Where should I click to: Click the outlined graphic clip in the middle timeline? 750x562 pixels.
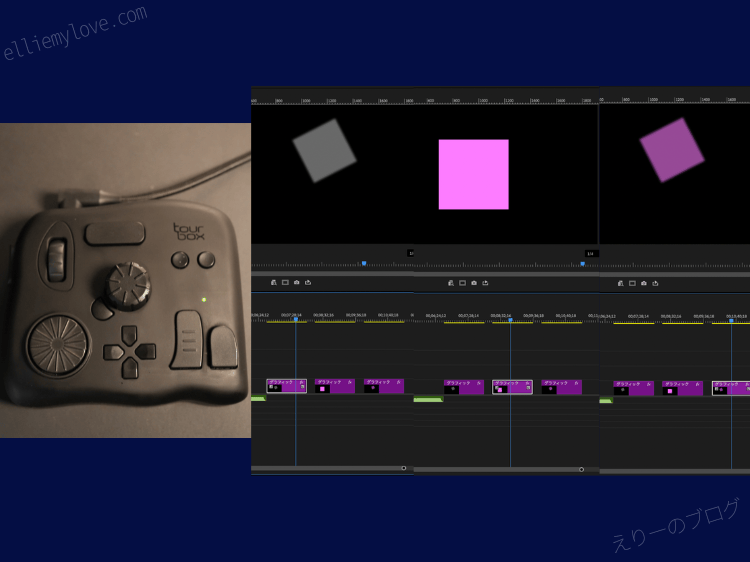click(512, 386)
